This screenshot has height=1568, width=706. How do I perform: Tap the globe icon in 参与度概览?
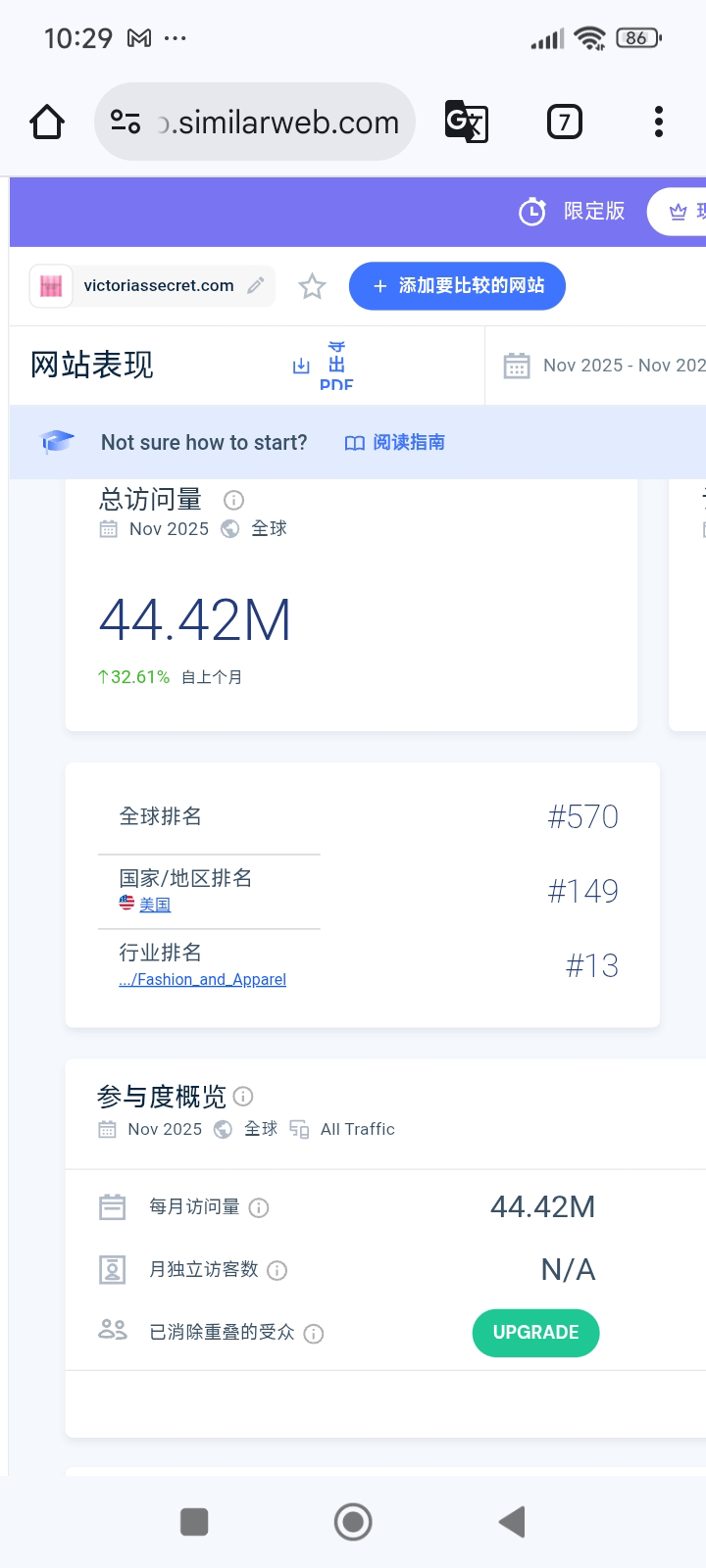click(x=223, y=1129)
